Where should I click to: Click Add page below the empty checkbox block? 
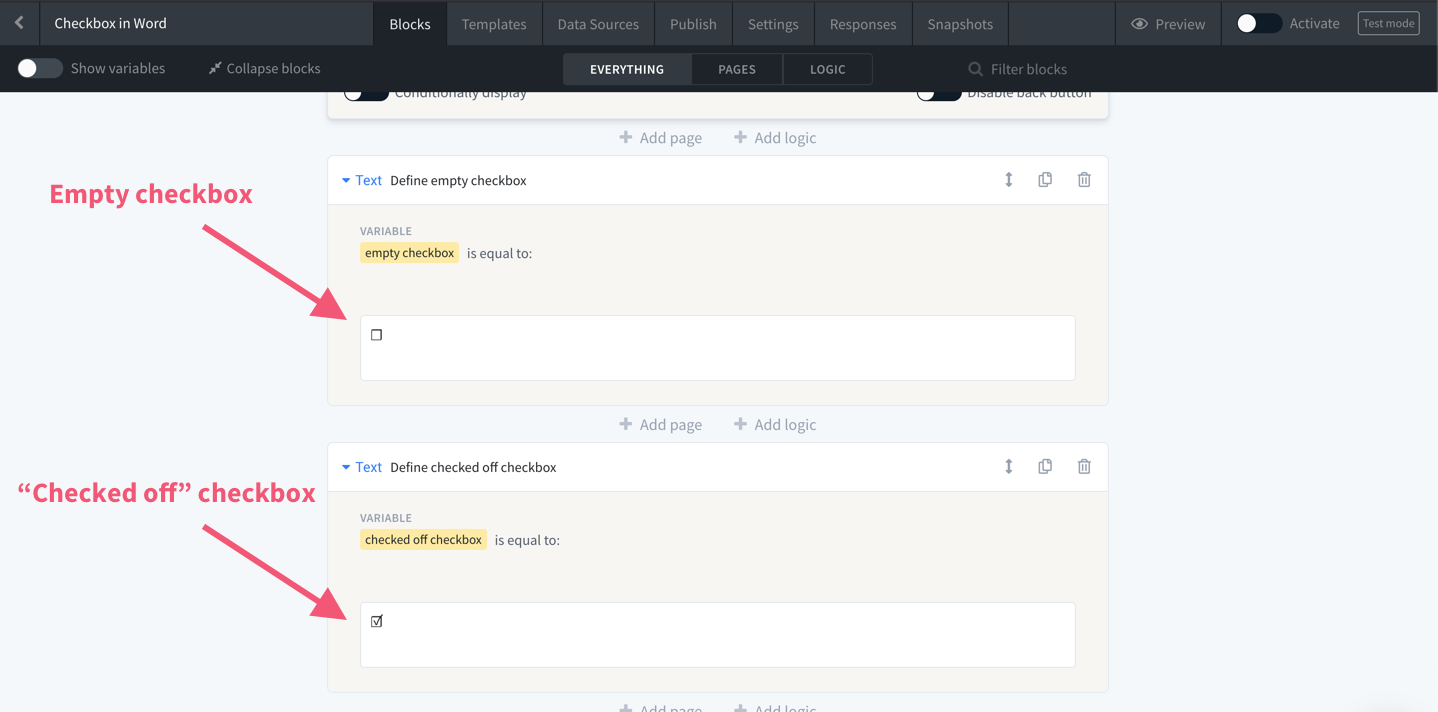(x=660, y=425)
